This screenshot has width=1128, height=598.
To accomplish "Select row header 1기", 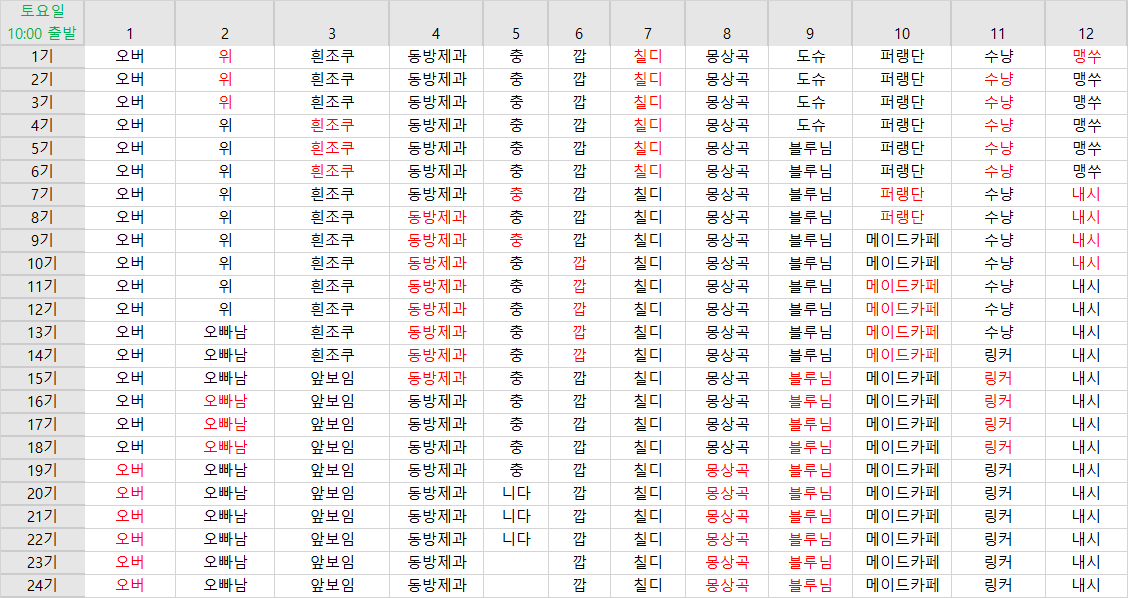I will coord(42,56).
